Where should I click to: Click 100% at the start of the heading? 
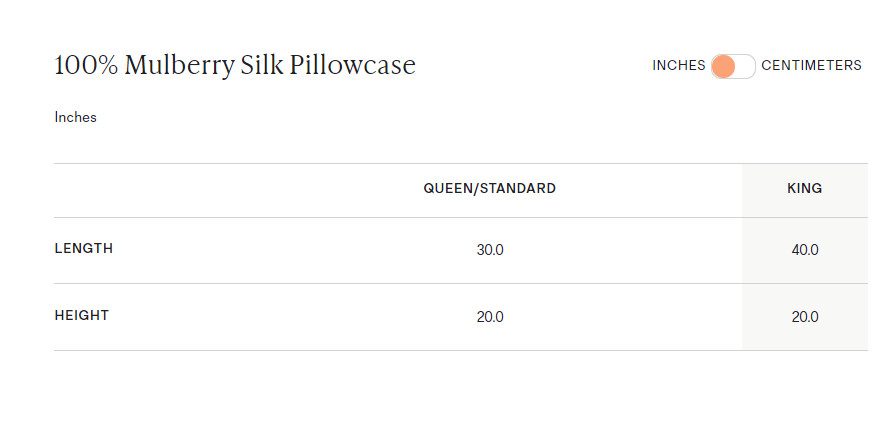click(87, 66)
